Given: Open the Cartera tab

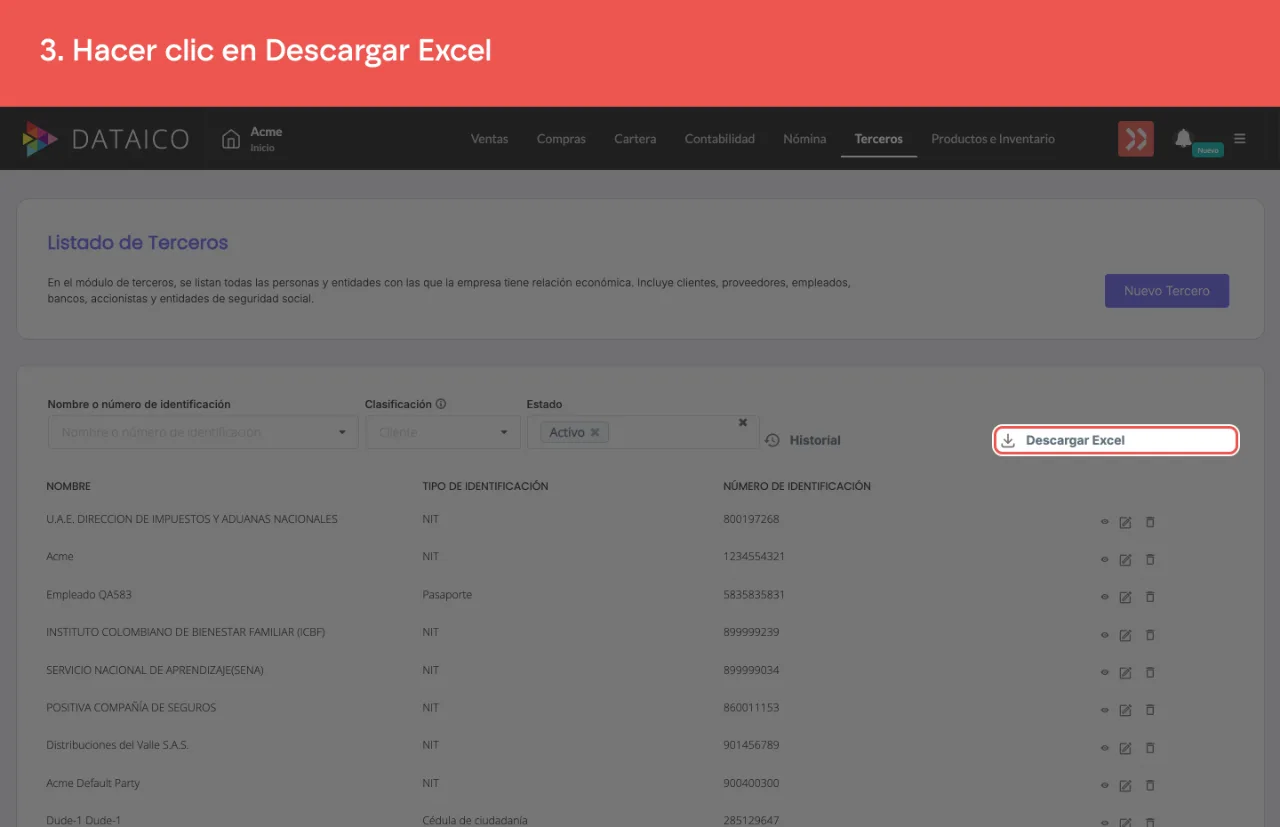Looking at the screenshot, I should point(635,139).
